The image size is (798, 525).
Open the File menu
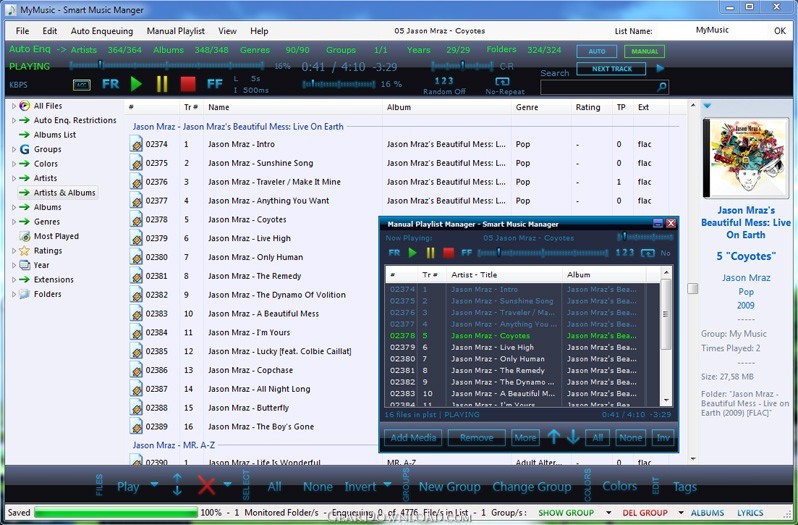pyautogui.click(x=22, y=31)
